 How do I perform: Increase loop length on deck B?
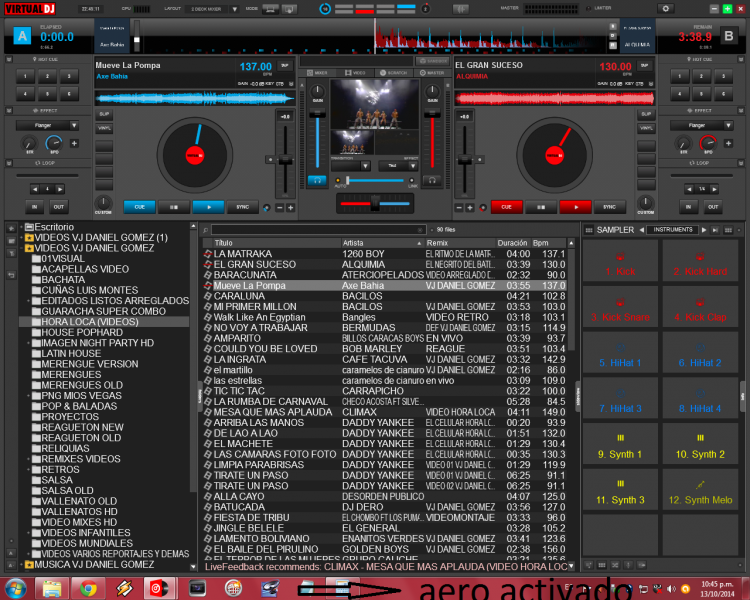tap(714, 189)
